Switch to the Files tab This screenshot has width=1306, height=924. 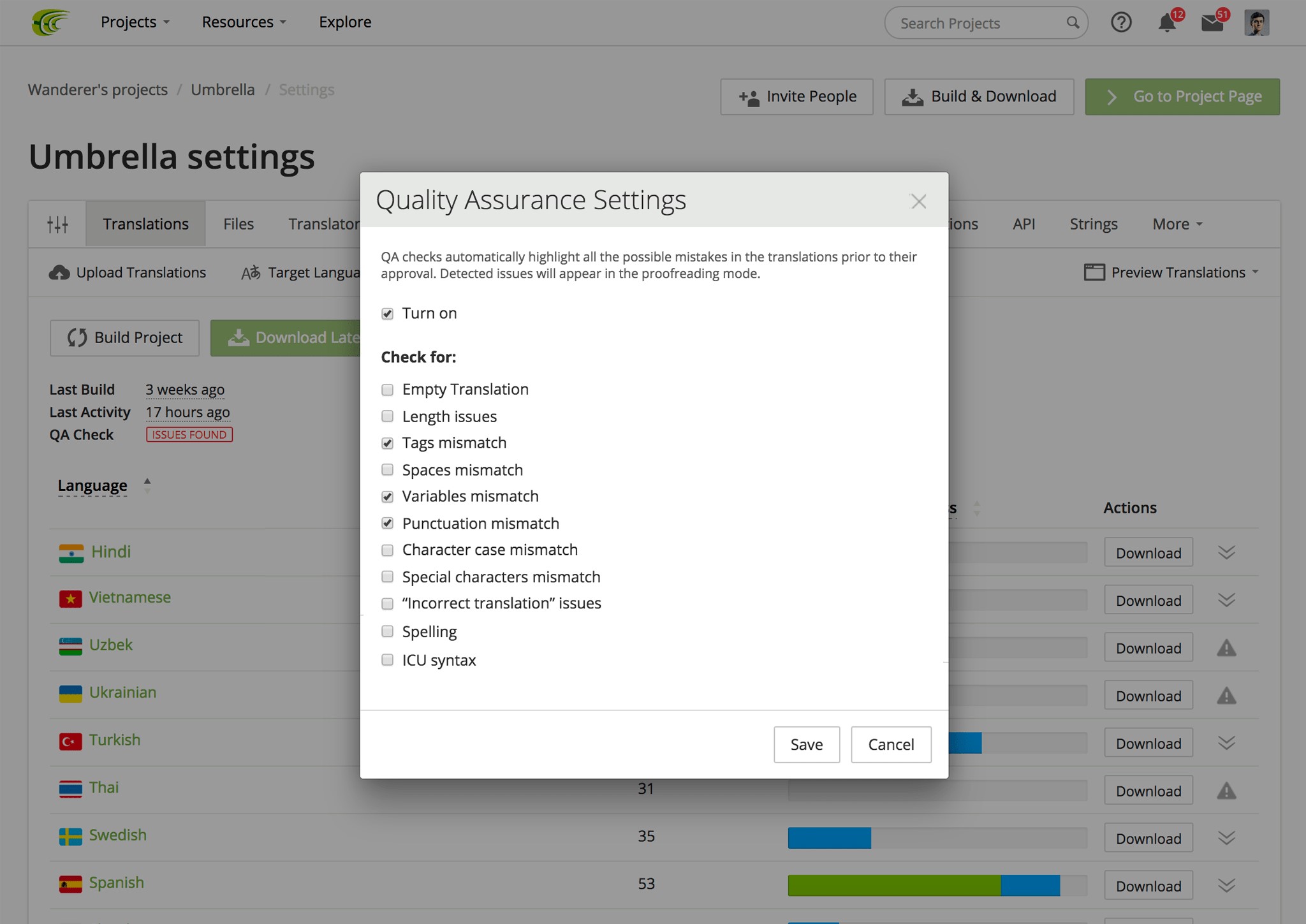[x=238, y=224]
